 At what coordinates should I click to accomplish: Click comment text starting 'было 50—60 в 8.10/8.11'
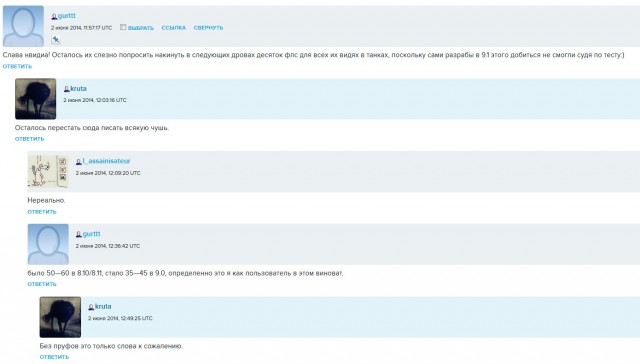point(185,273)
